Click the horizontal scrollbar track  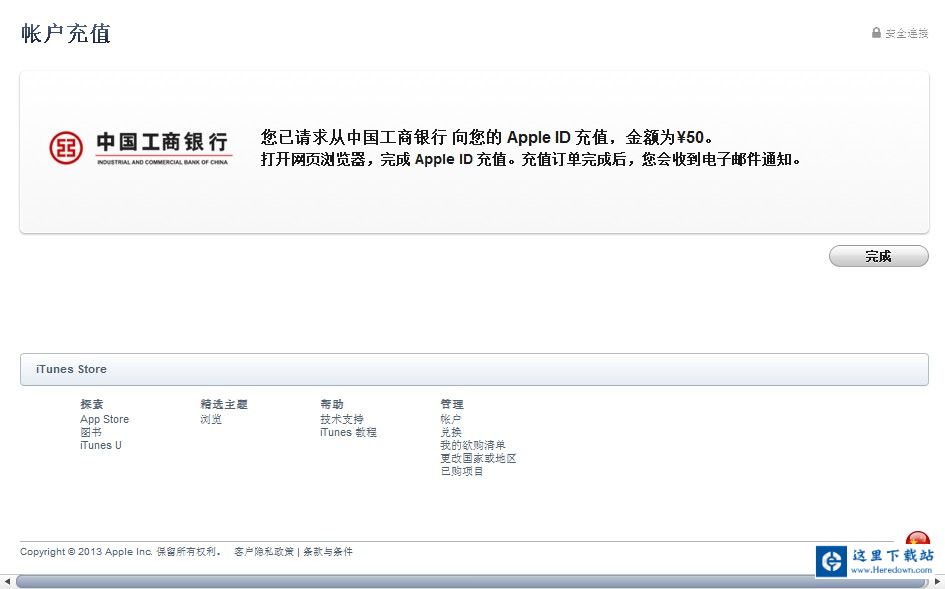click(472, 582)
